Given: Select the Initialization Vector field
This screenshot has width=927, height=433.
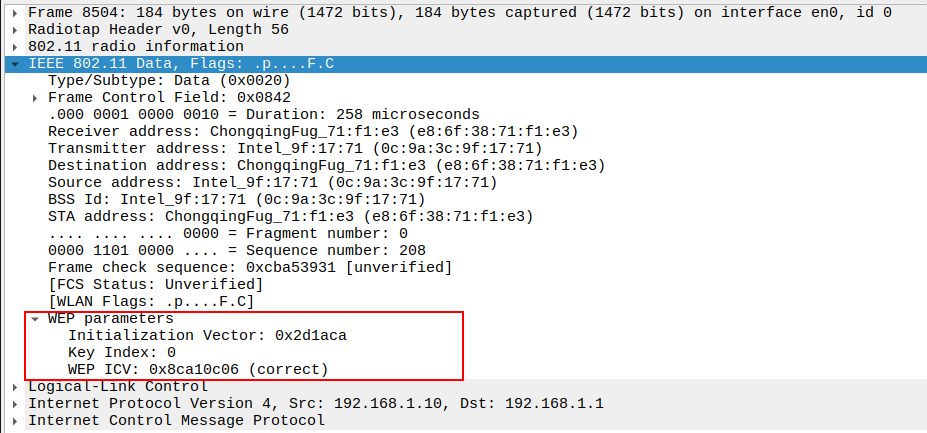Looking at the screenshot, I should pos(207,336).
